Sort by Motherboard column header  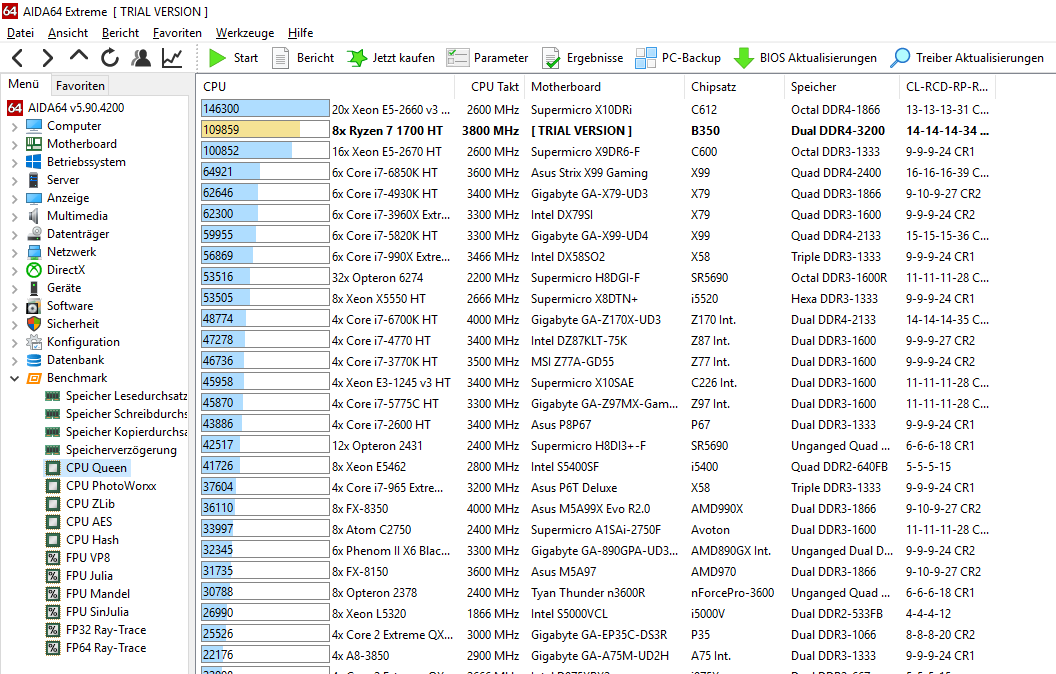click(x=605, y=87)
